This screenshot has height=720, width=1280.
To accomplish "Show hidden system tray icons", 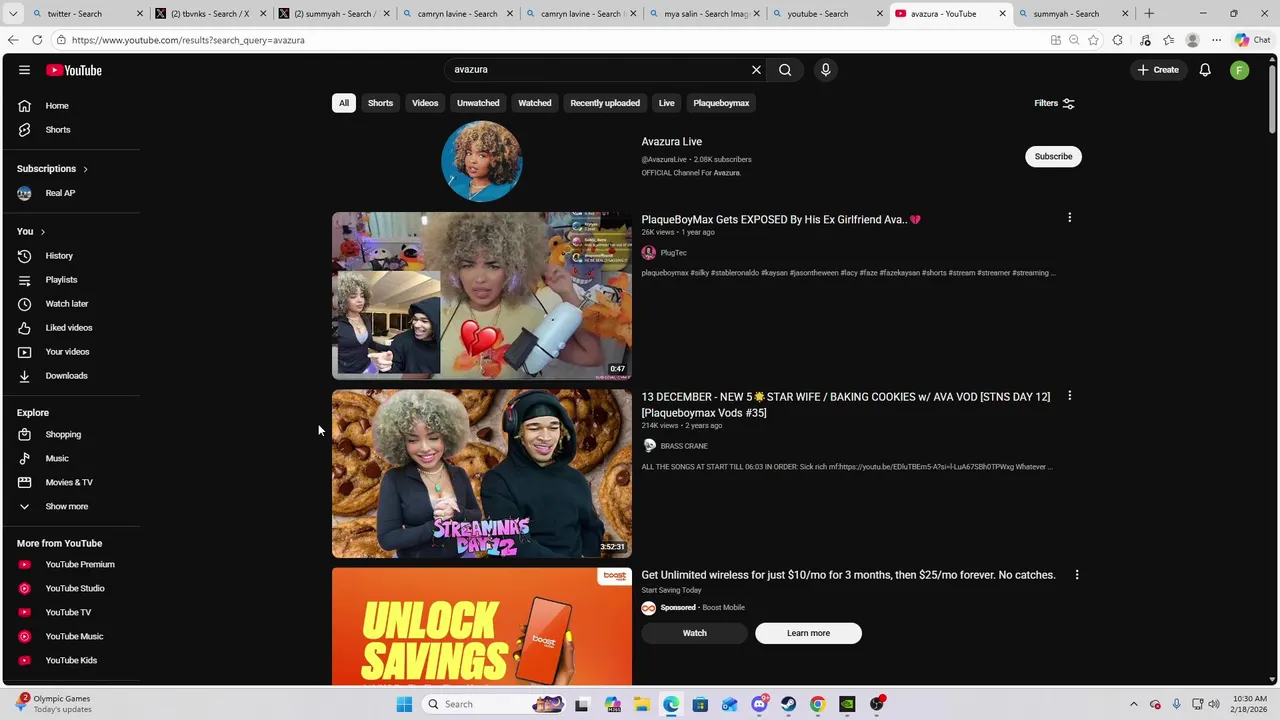I will (x=1133, y=704).
